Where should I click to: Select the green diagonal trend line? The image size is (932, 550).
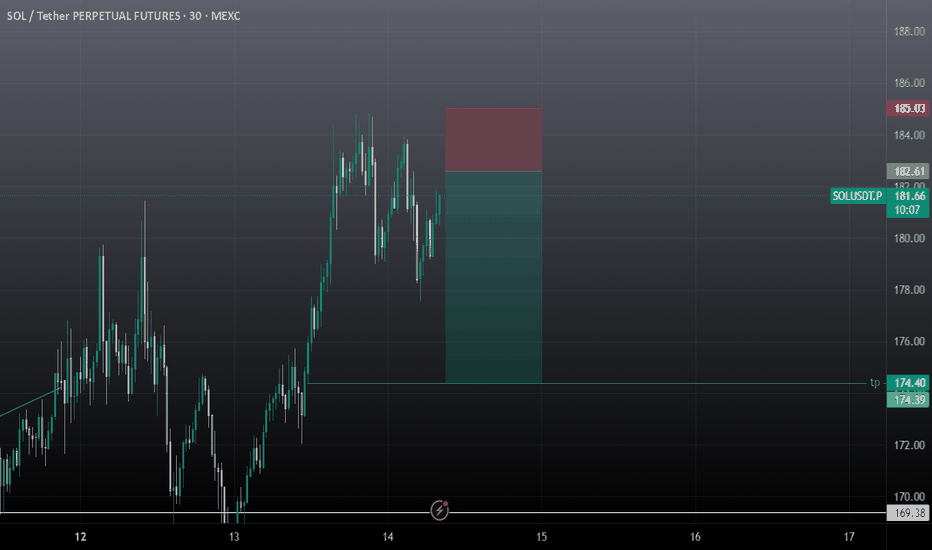(31, 402)
